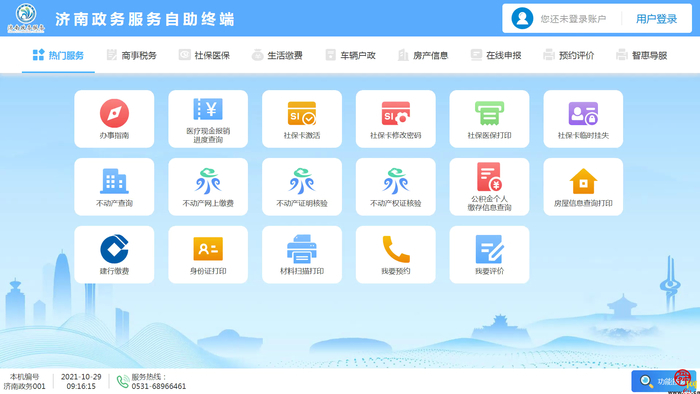The height and width of the screenshot is (394, 700).
Task: Switch to 在线申报 tab
Action: point(496,55)
